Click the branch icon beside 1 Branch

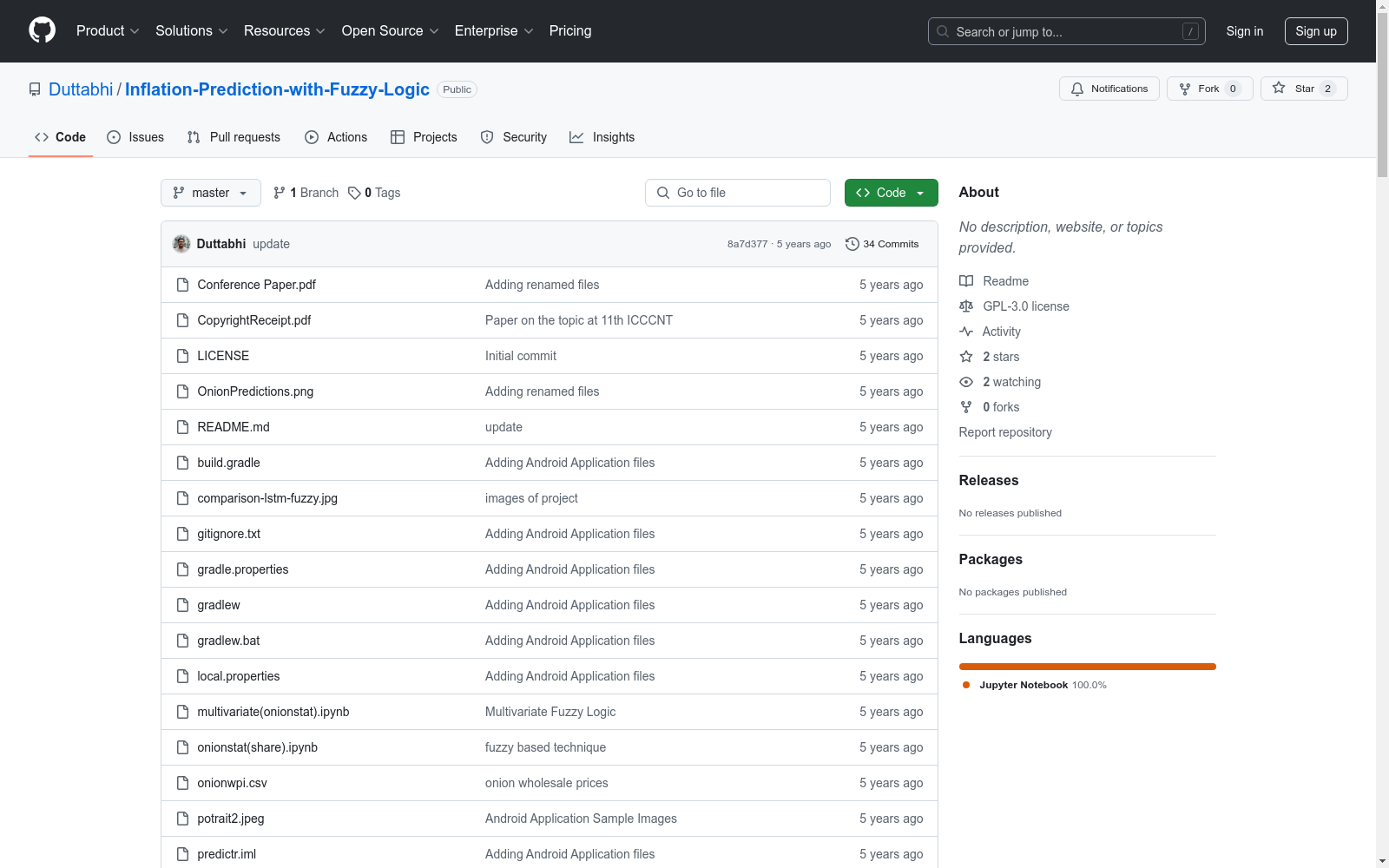pyautogui.click(x=280, y=193)
